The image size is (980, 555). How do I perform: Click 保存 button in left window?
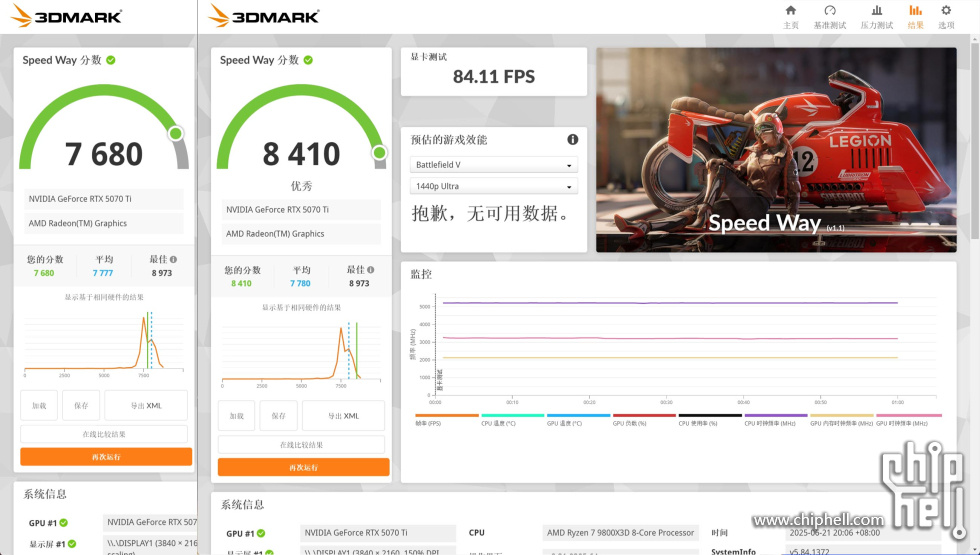tap(81, 405)
